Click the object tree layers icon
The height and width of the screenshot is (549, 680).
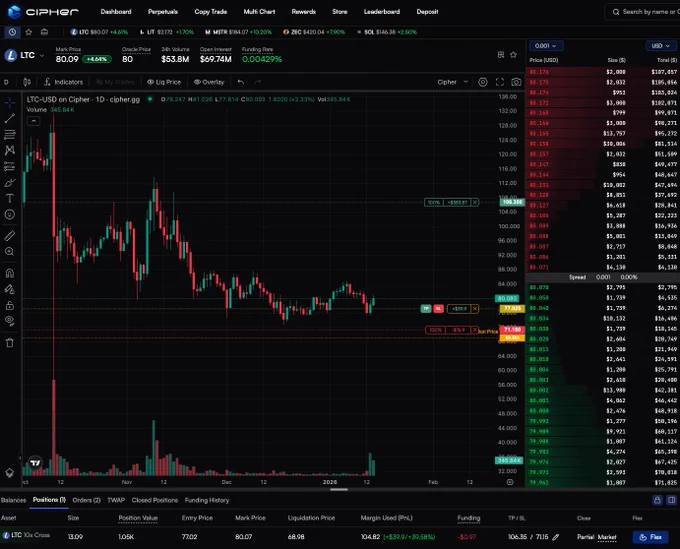click(x=10, y=473)
